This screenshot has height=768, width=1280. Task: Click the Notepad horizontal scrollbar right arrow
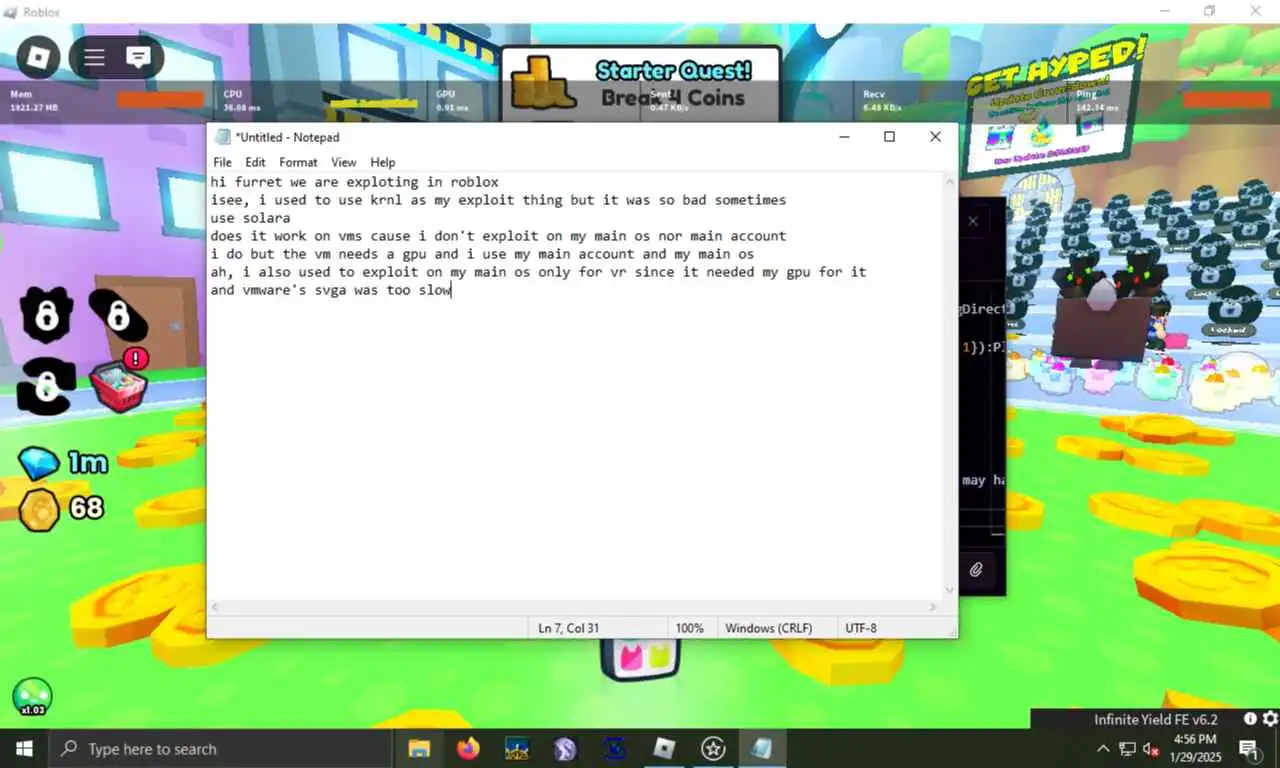click(x=934, y=607)
